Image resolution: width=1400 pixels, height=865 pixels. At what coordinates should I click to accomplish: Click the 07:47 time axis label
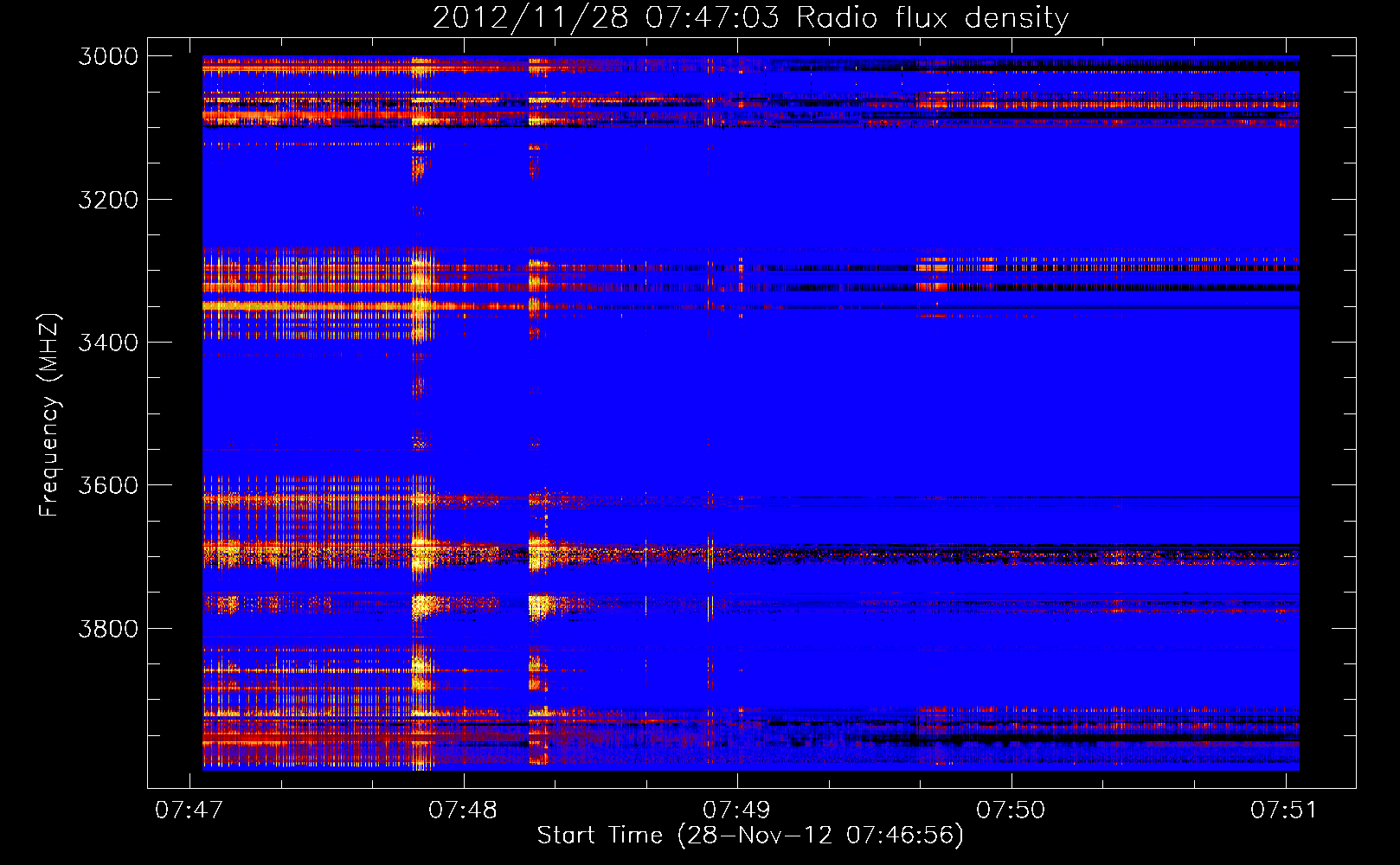189,810
